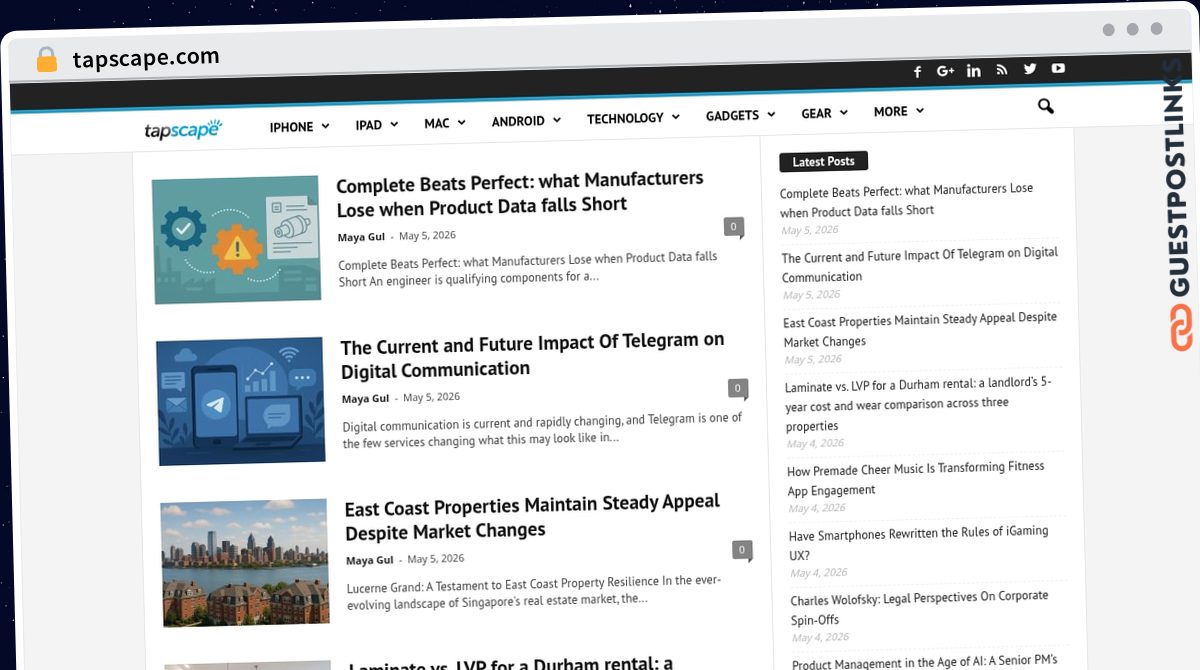Open the LinkedIn social icon
The width and height of the screenshot is (1200, 670).
(973, 70)
